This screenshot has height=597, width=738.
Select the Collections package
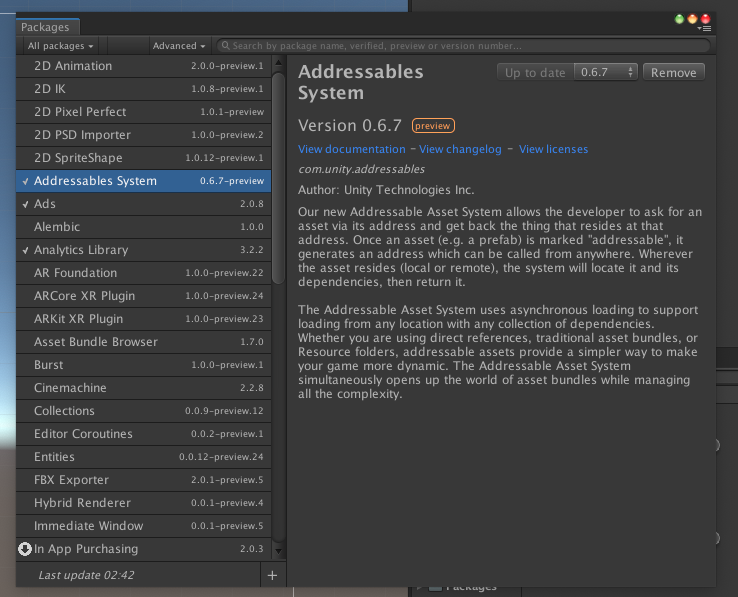click(x=144, y=411)
